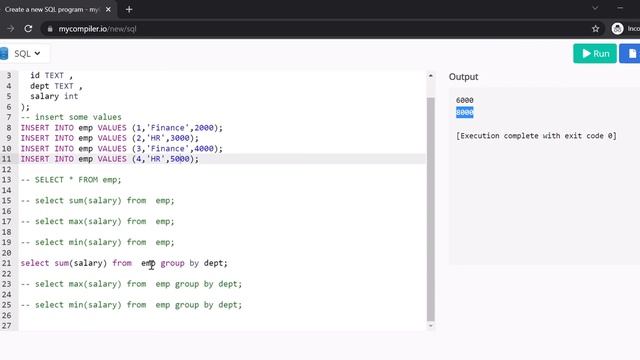
Task: Click the '-- insert some values' comment
Action: [71, 117]
